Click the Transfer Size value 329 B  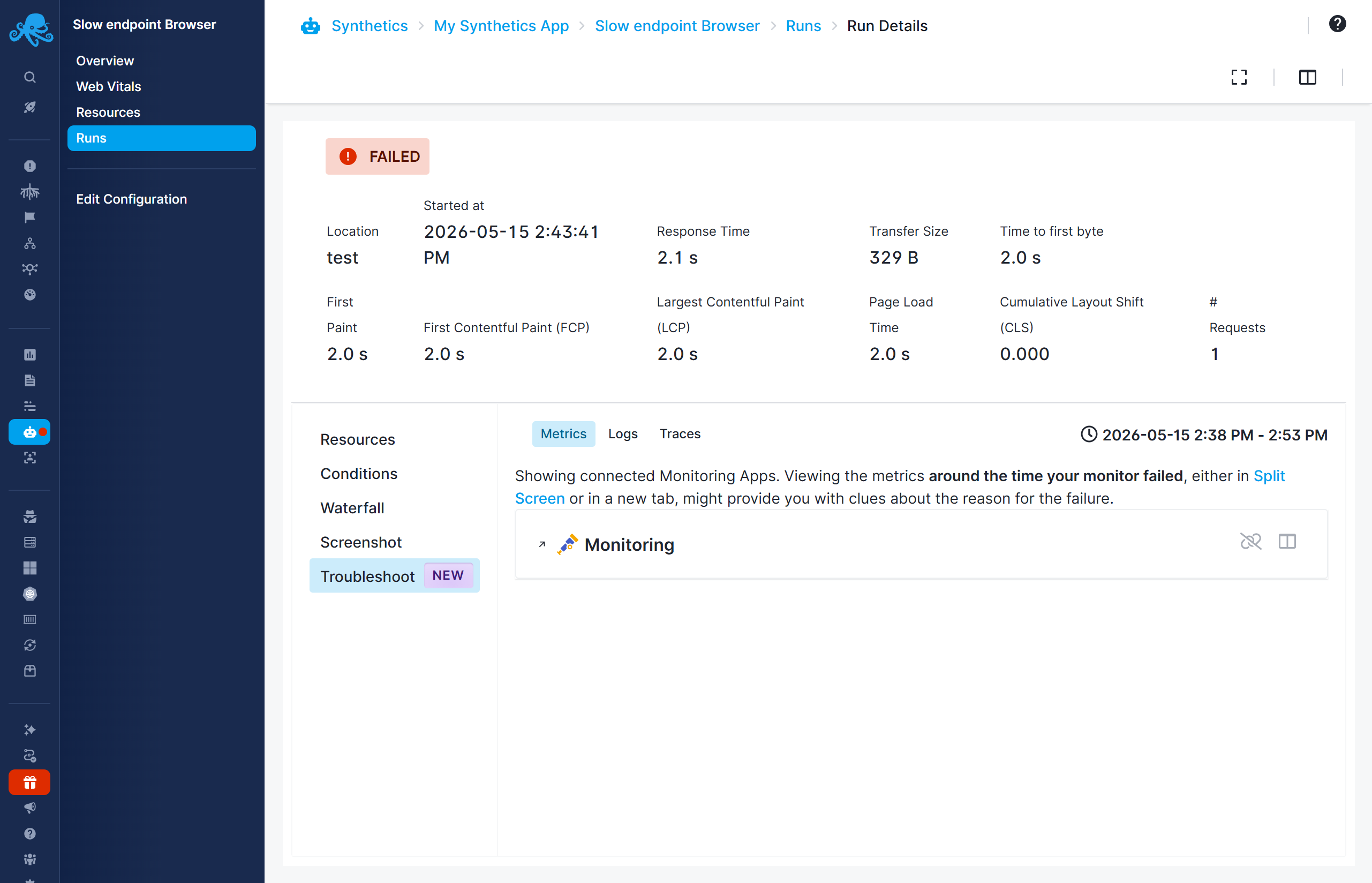coord(894,258)
